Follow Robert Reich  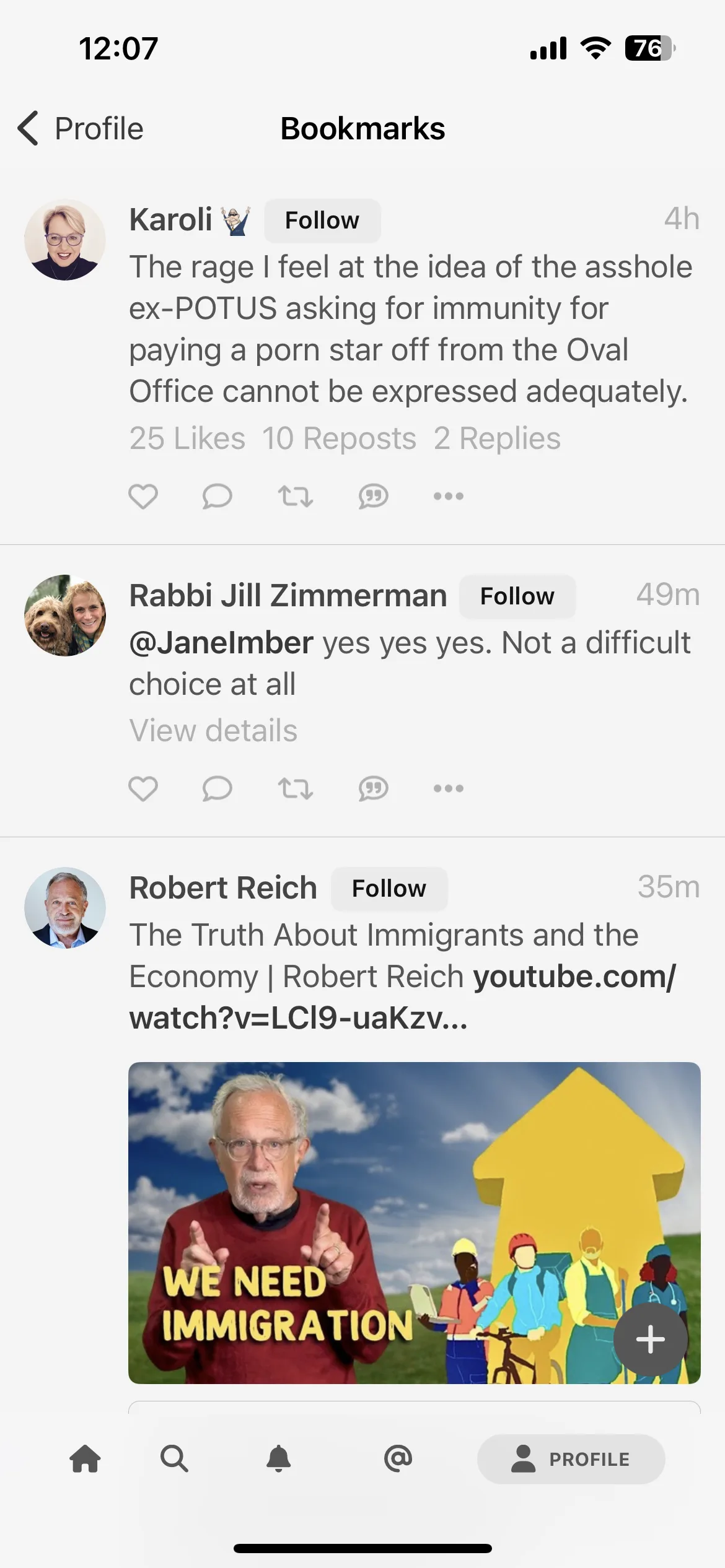coord(389,889)
